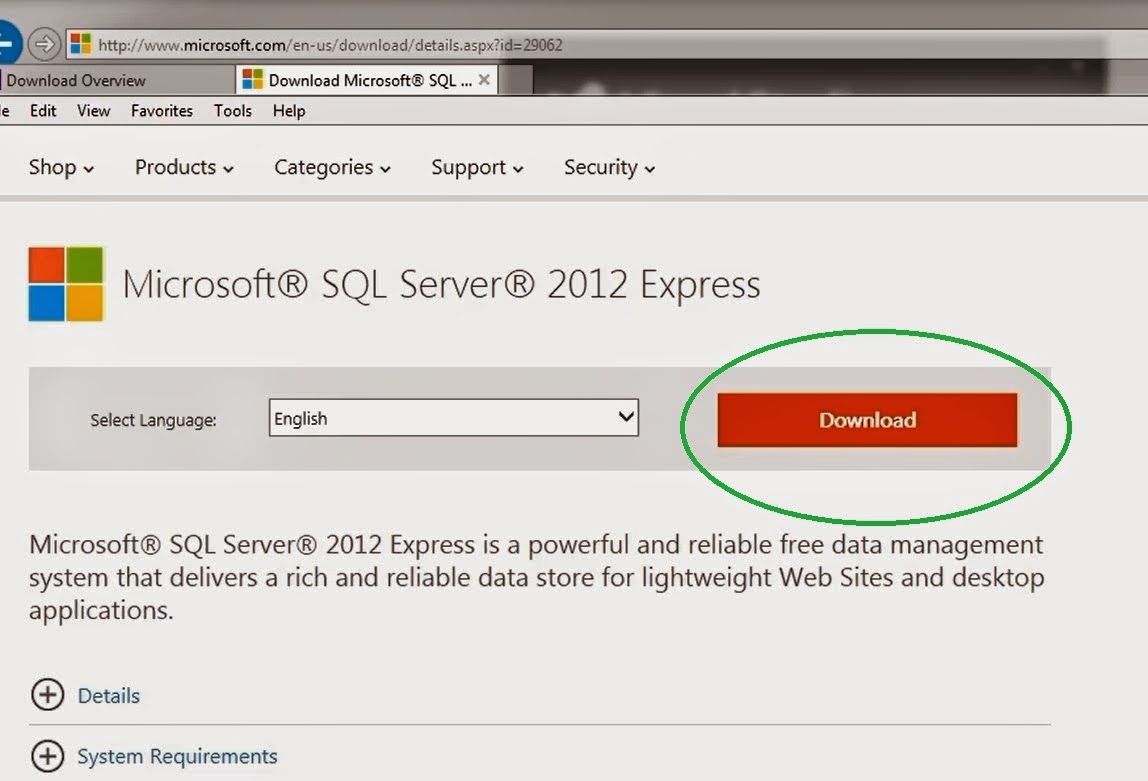The width and height of the screenshot is (1148, 781).
Task: Close the Download Microsoft SQL tab
Action: click(x=484, y=80)
